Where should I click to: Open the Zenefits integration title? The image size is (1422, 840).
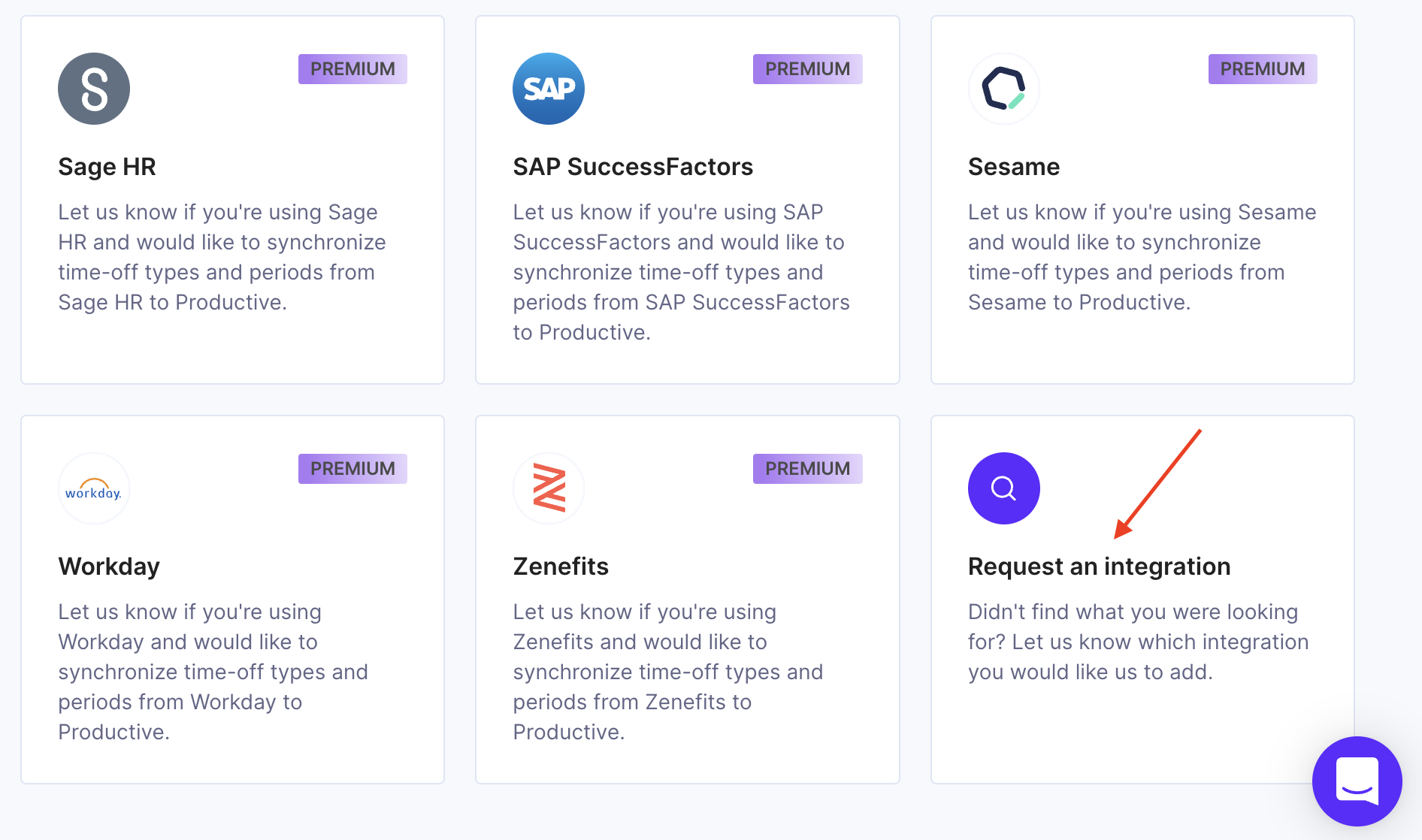[x=561, y=567]
